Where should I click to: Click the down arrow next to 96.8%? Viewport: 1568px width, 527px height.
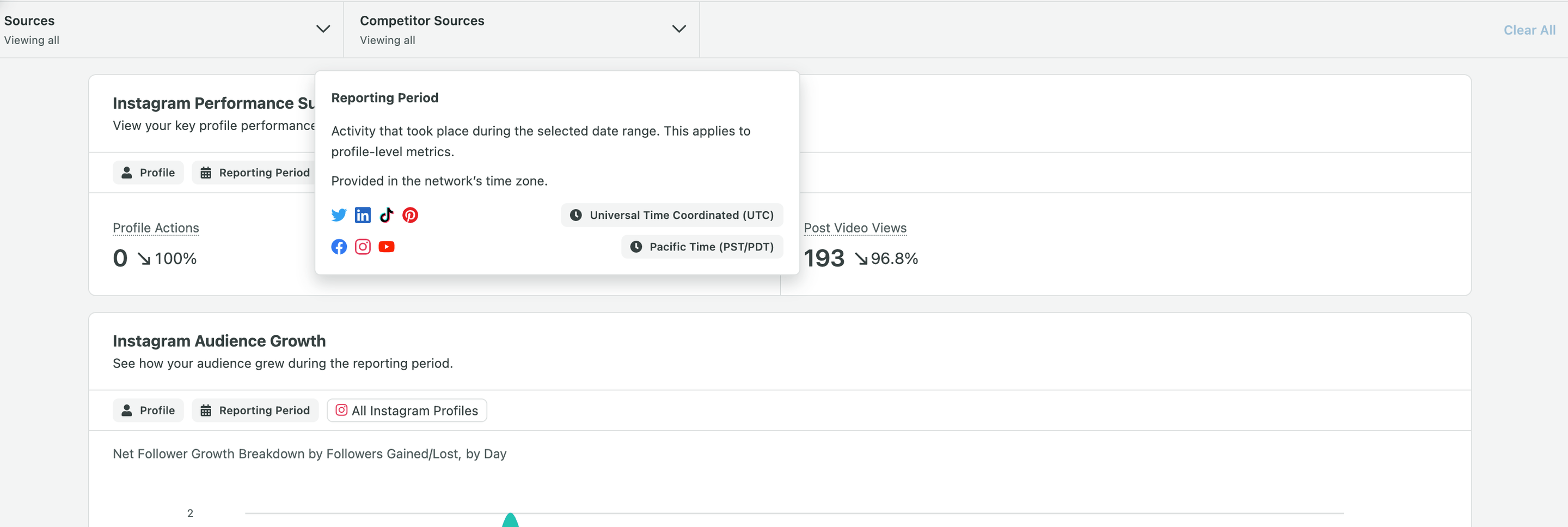861,259
